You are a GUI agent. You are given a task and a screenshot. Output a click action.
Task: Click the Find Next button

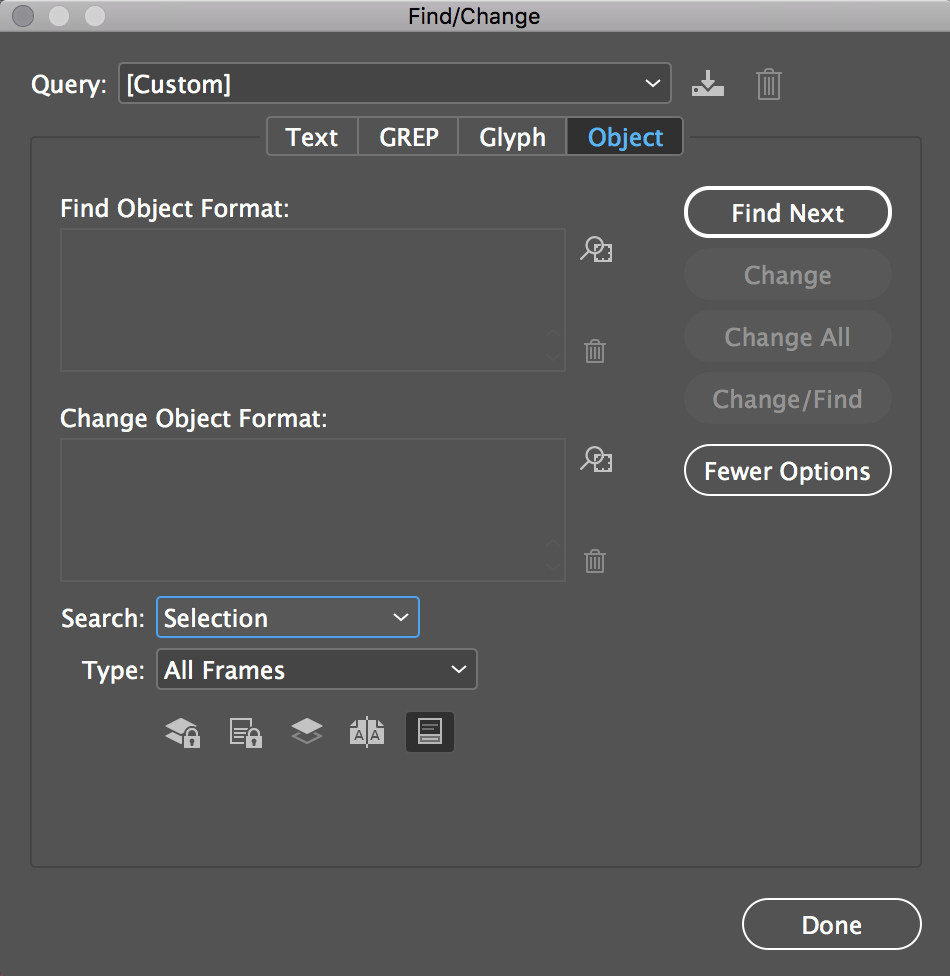788,212
